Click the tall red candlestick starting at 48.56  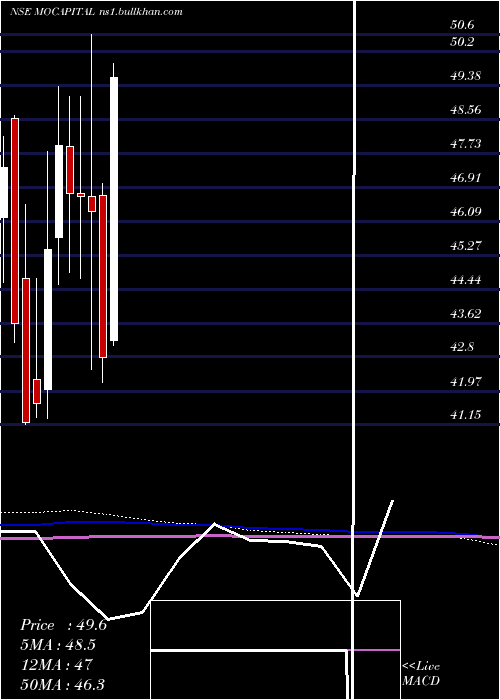point(15,221)
